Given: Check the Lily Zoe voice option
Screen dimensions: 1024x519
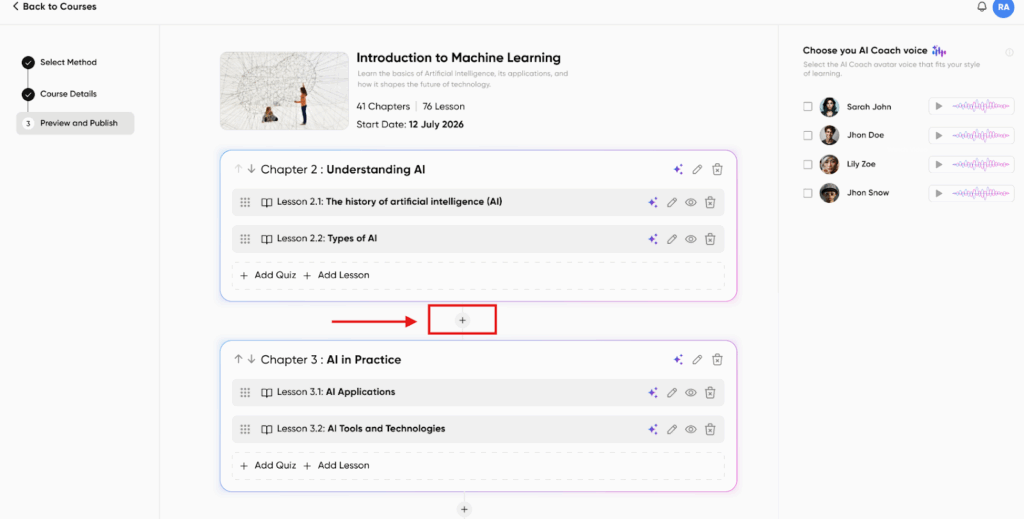Looking at the screenshot, I should point(808,164).
